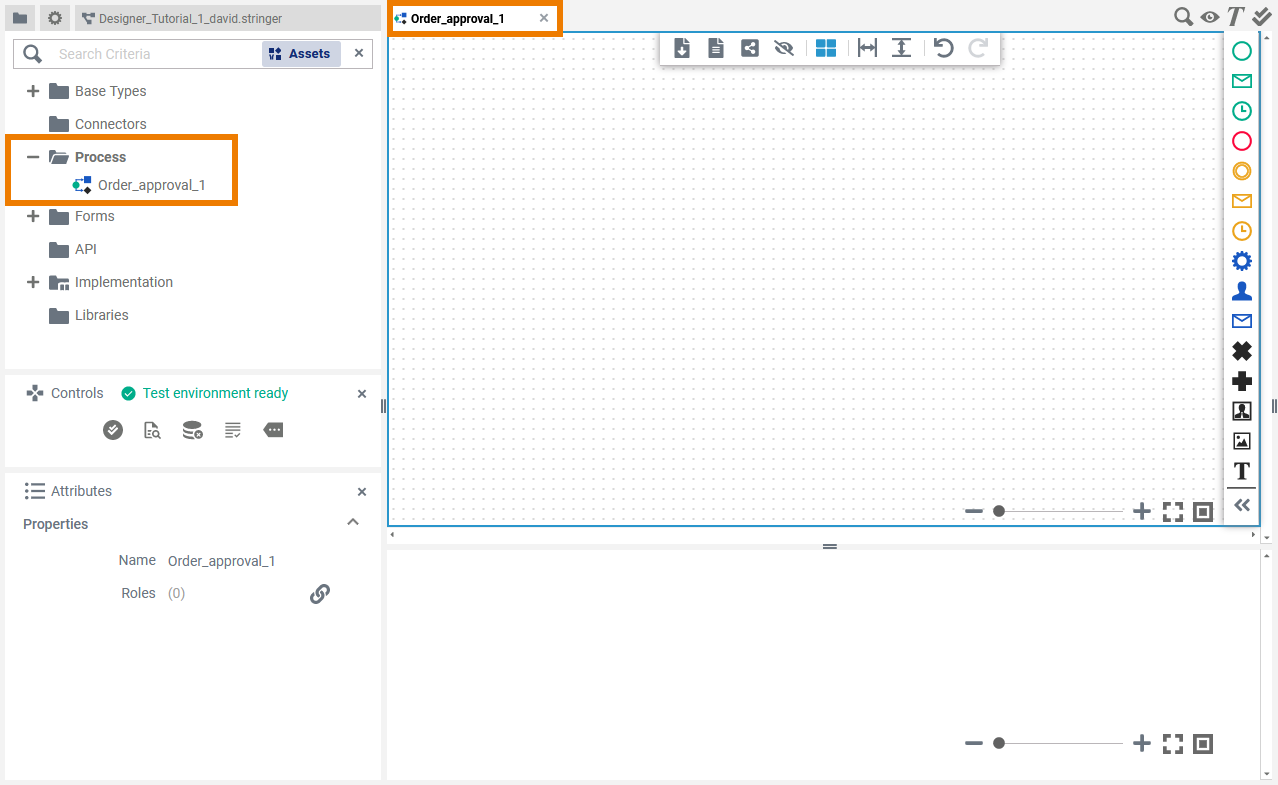
Task: Open the Designer_Tutorial_1_david.stringer tab
Action: [227, 18]
